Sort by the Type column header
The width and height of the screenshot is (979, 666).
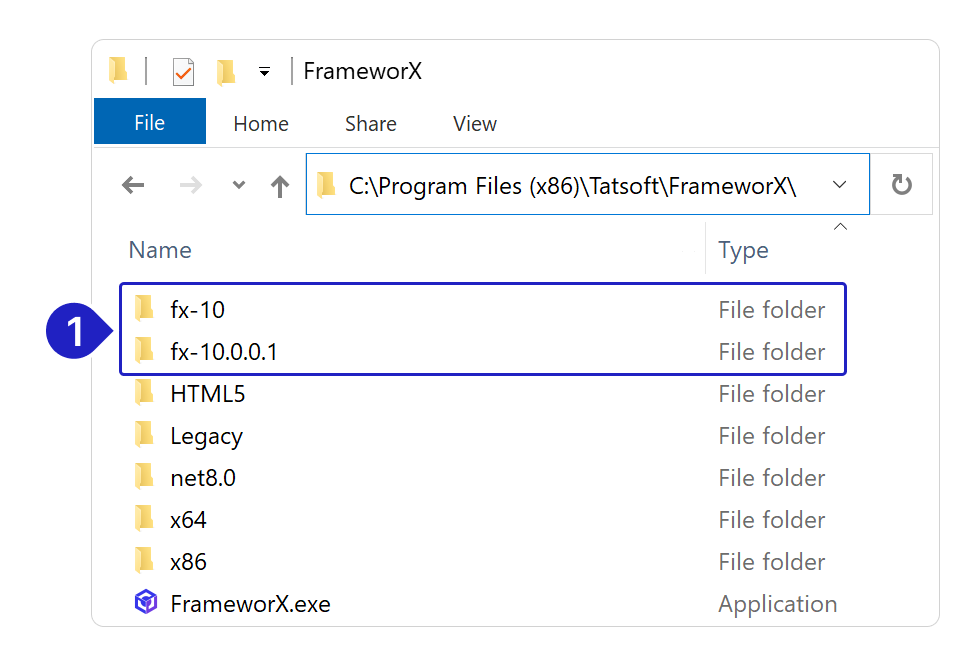tap(743, 250)
